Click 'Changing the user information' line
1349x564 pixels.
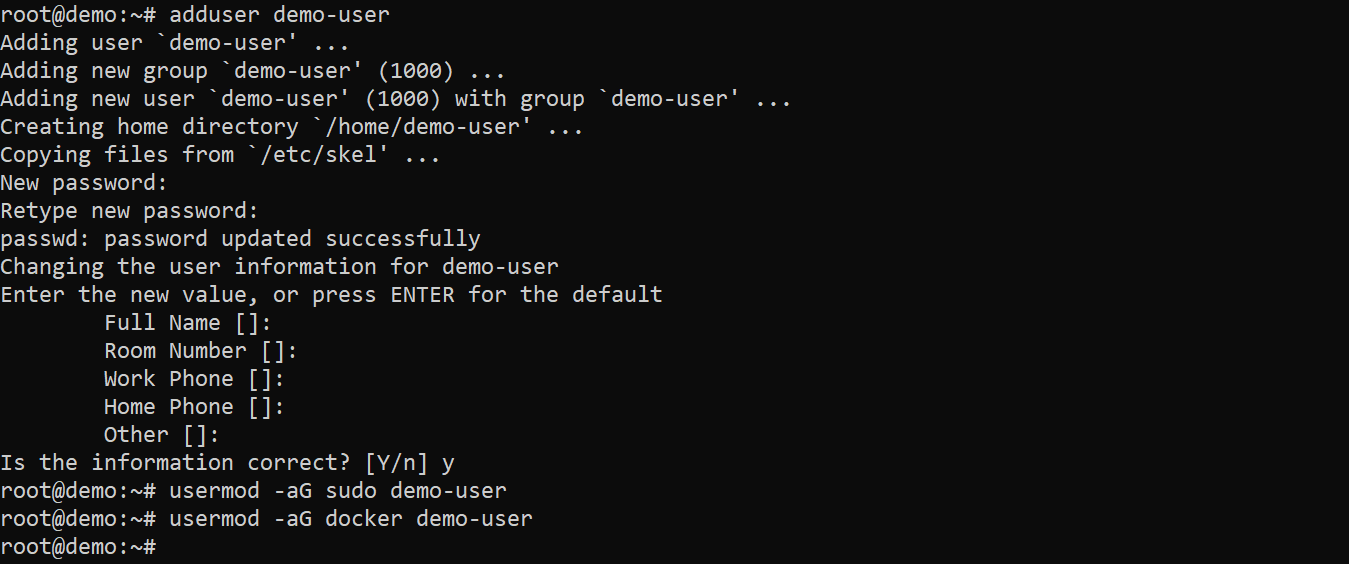[279, 267]
